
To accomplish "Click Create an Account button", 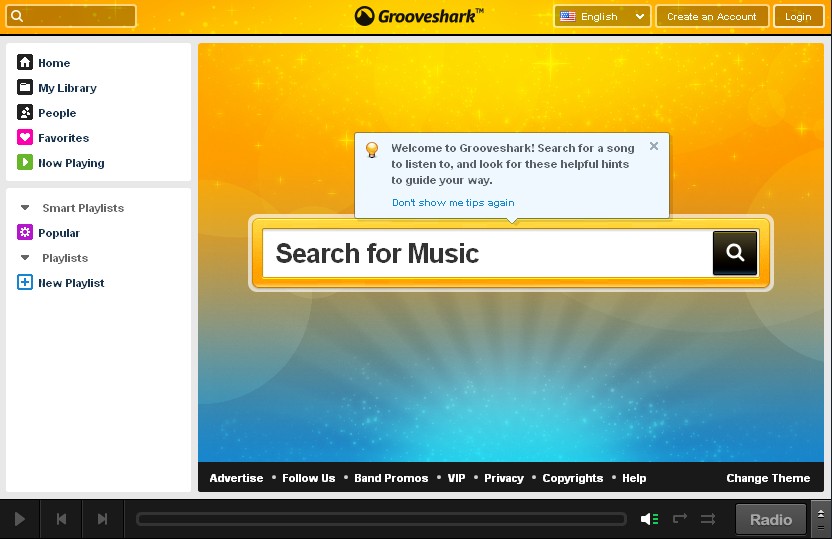I will click(712, 16).
